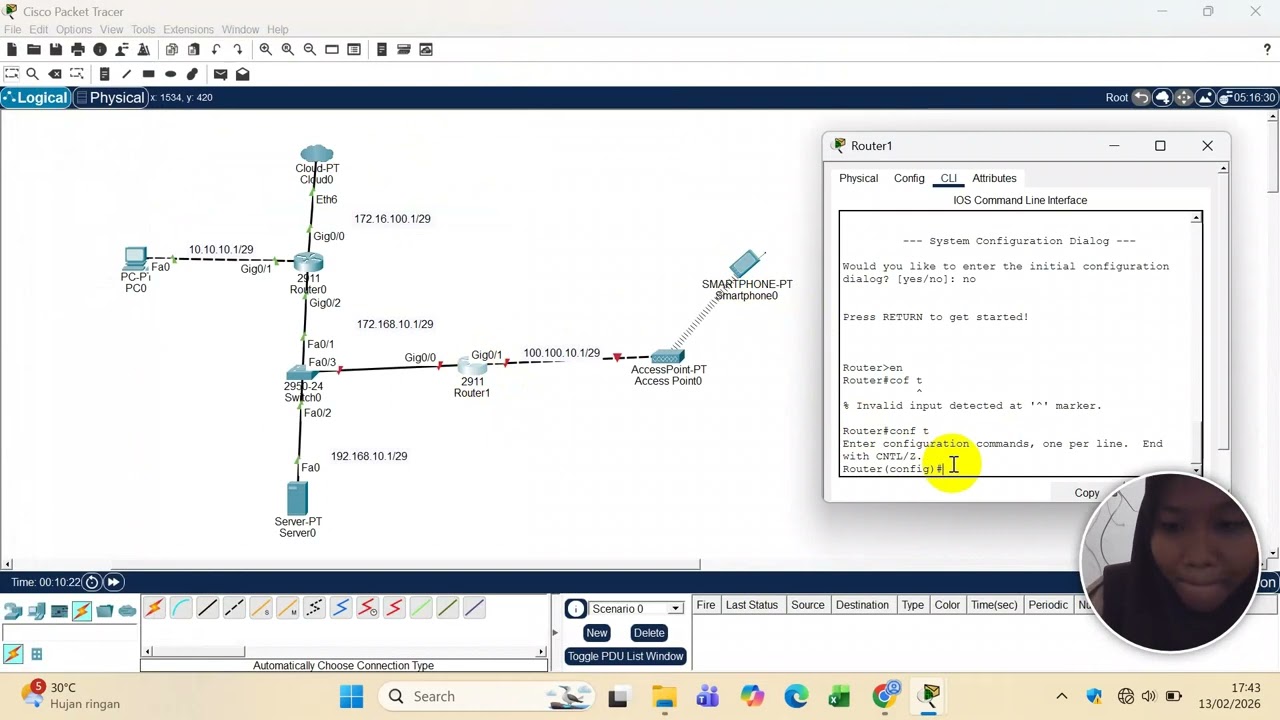Select the Server0 device on the canvas
1280x720 pixels.
point(297,498)
